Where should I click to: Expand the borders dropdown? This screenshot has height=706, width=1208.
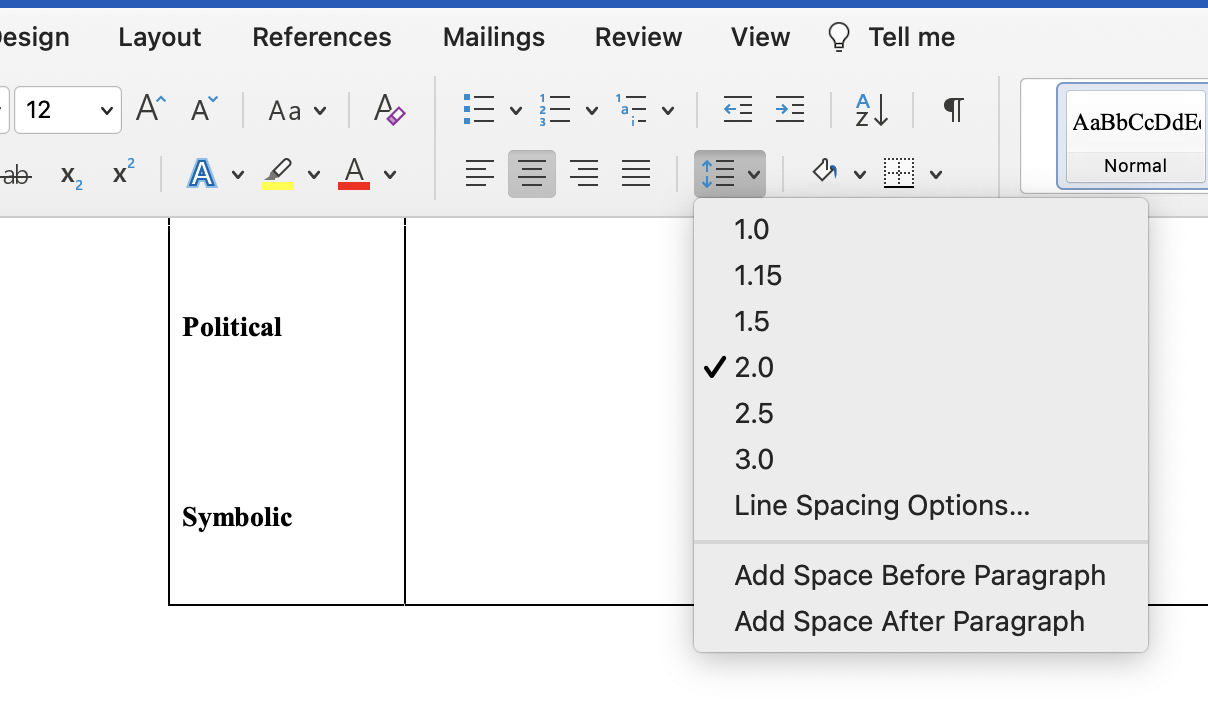936,172
